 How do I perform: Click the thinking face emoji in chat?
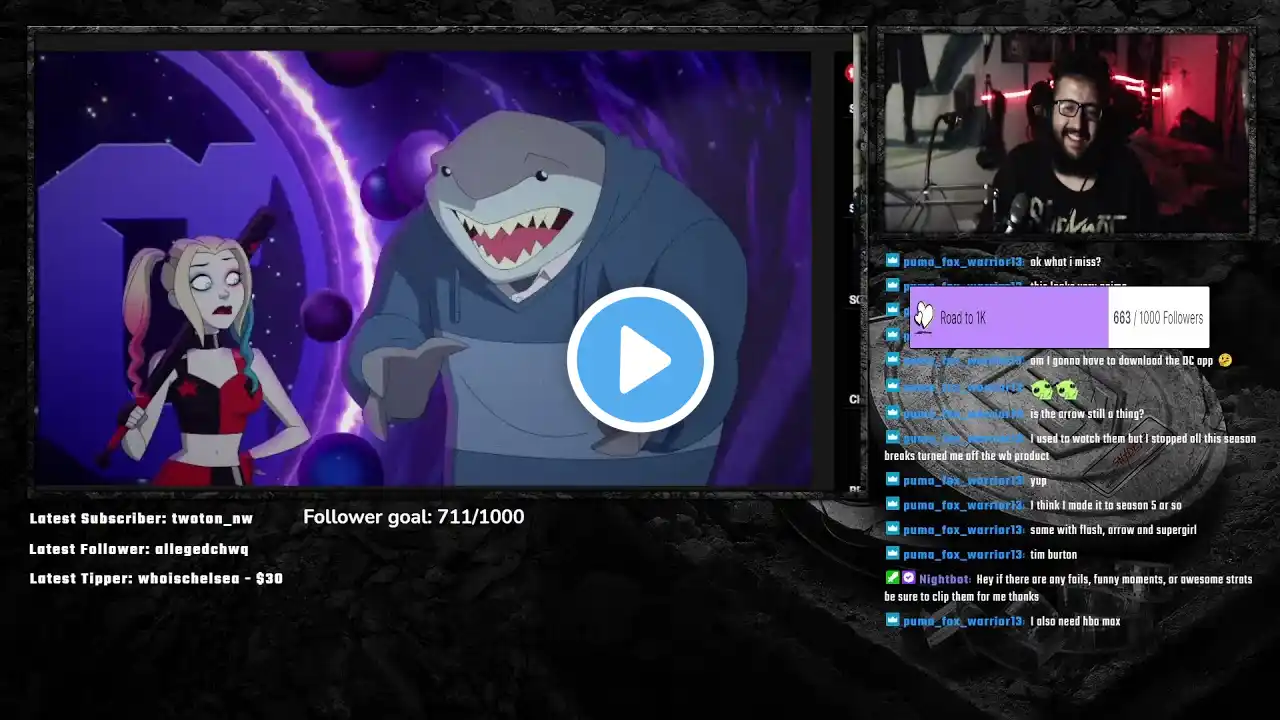(x=1225, y=360)
